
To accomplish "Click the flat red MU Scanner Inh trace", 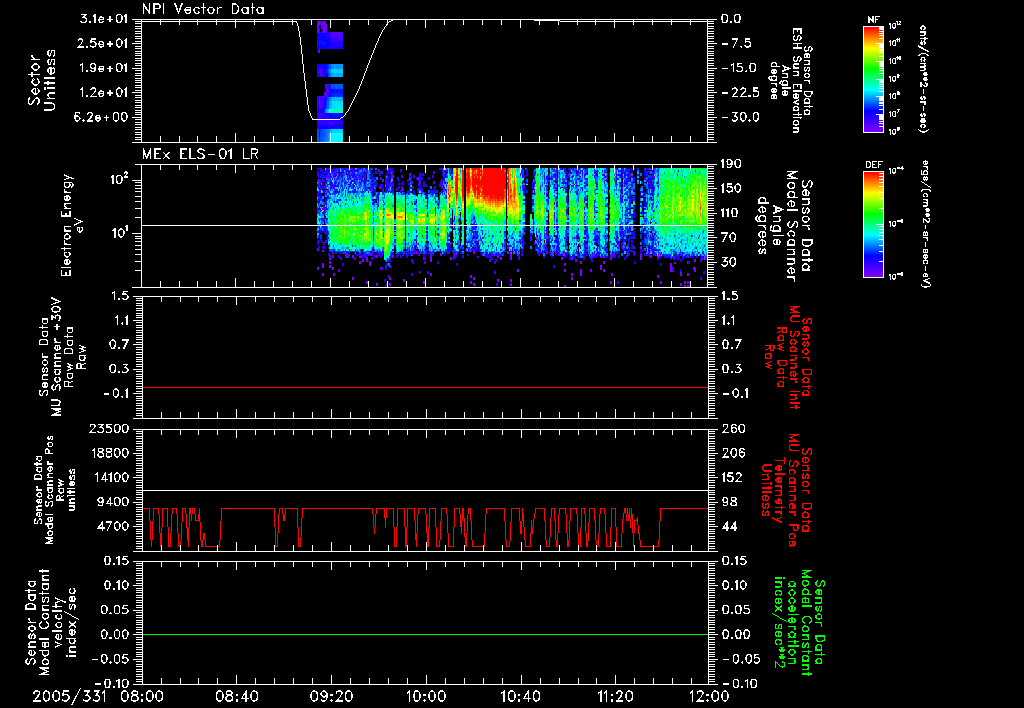I will [425, 387].
